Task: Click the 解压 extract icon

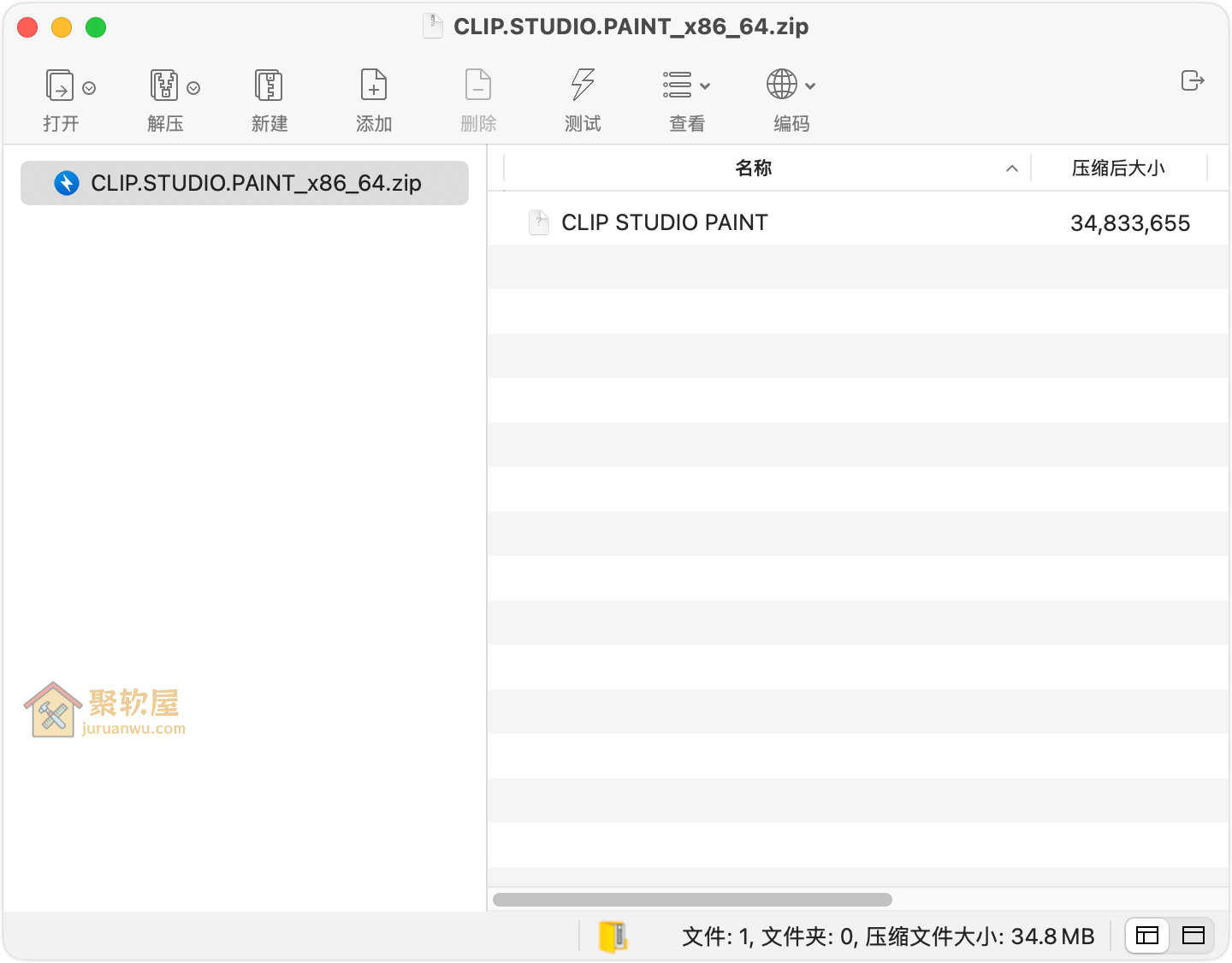Action: pos(163,86)
